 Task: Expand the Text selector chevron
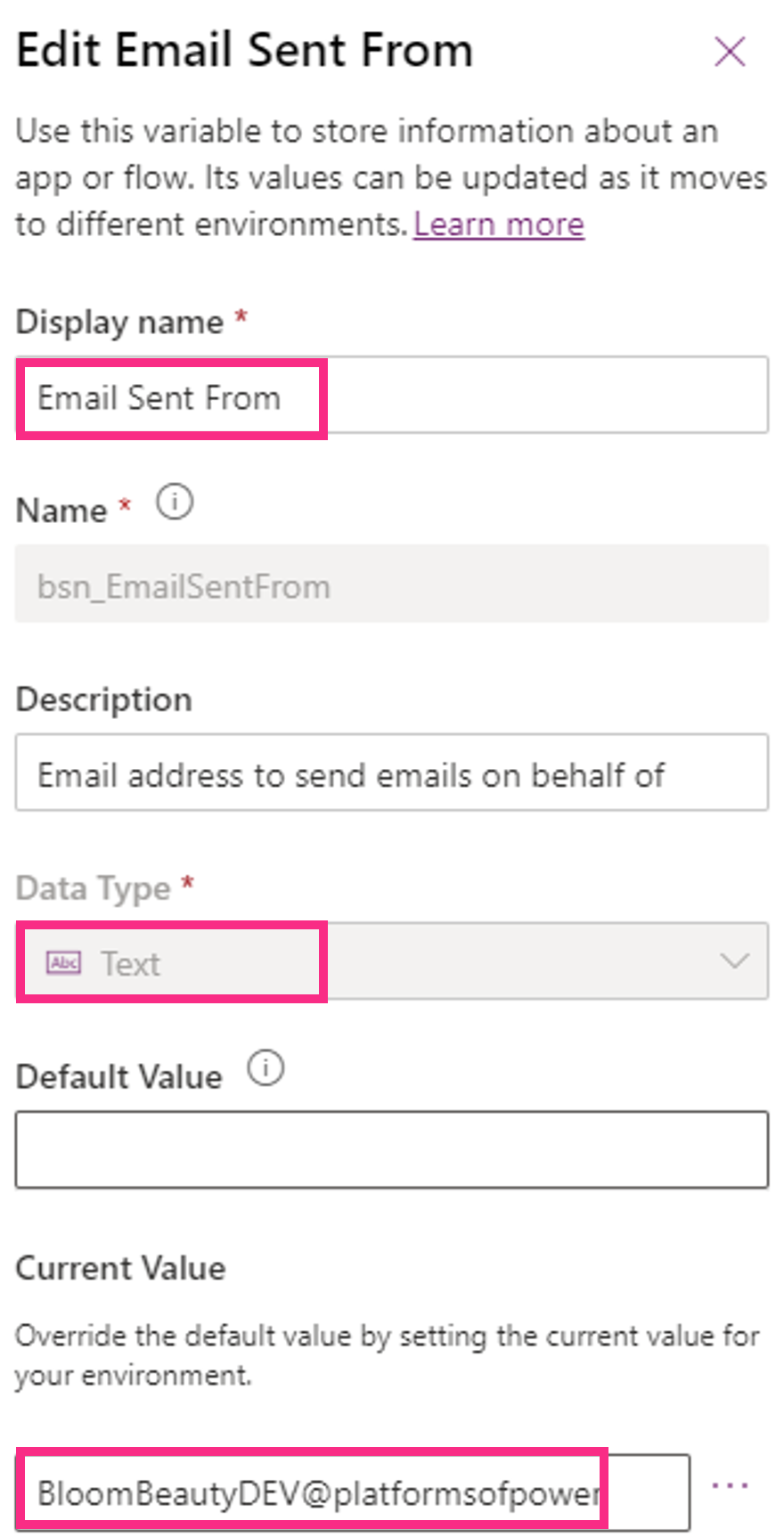733,961
